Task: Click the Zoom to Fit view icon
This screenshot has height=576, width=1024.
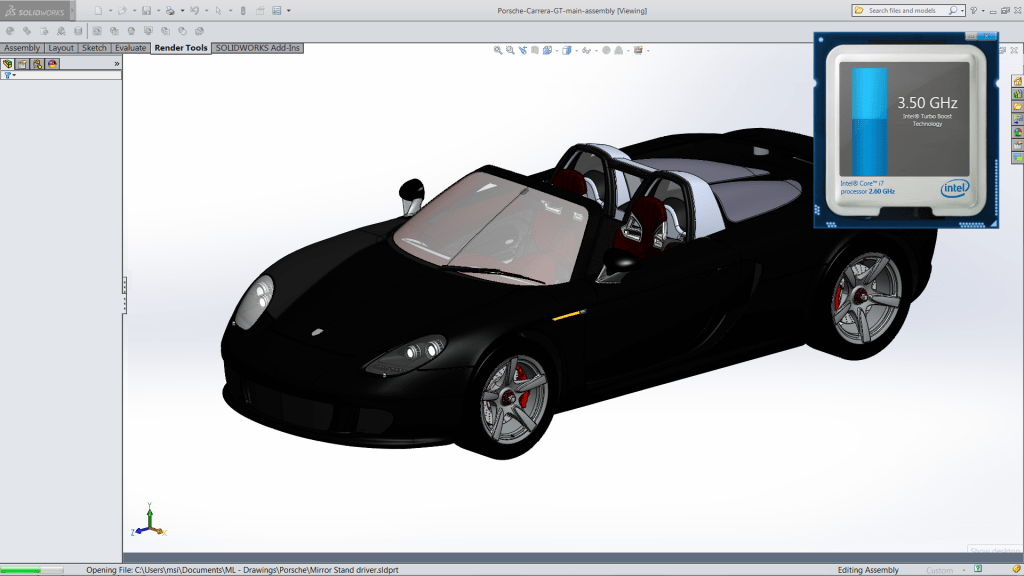Action: point(498,50)
